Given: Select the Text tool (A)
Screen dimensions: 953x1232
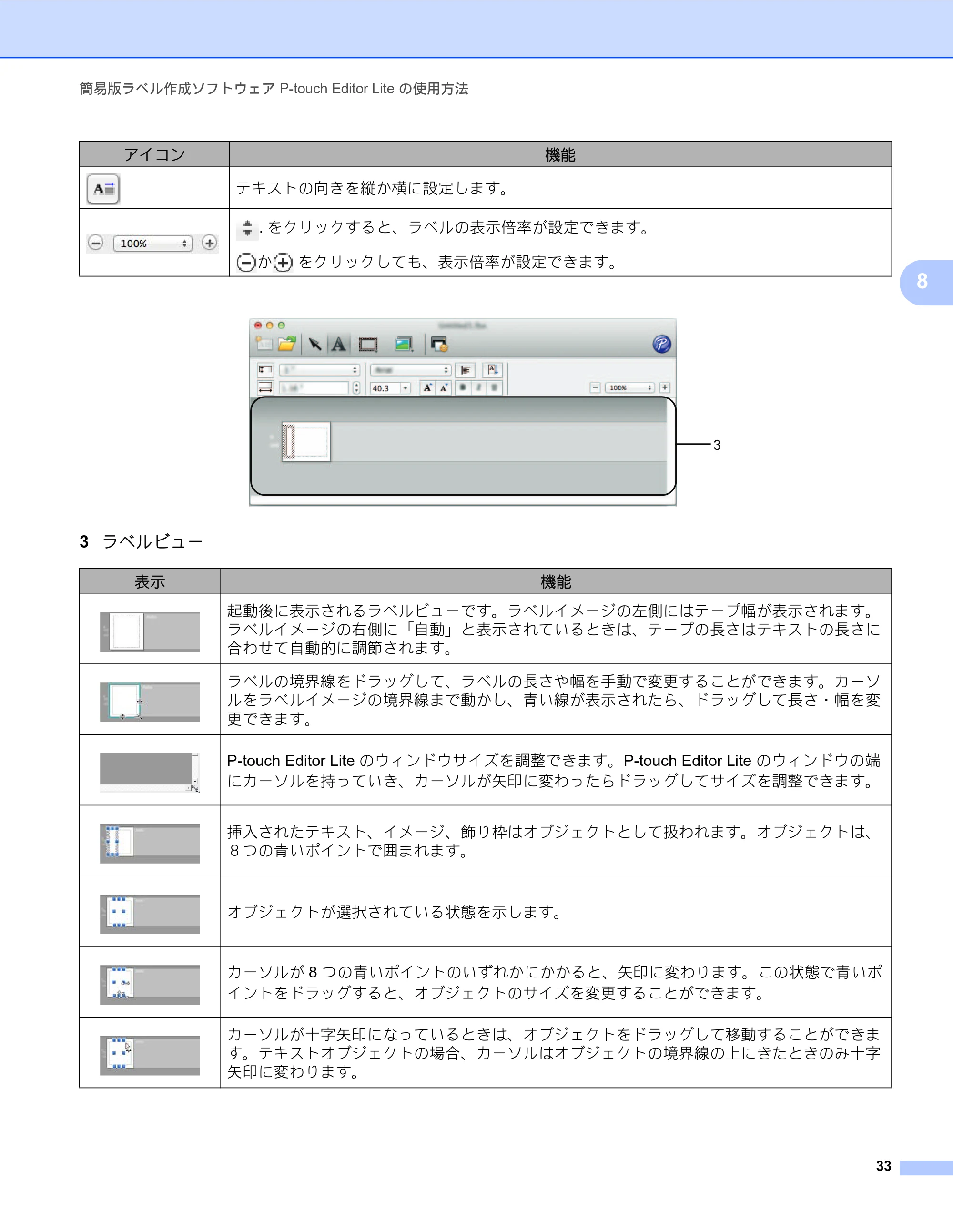Looking at the screenshot, I should [338, 344].
